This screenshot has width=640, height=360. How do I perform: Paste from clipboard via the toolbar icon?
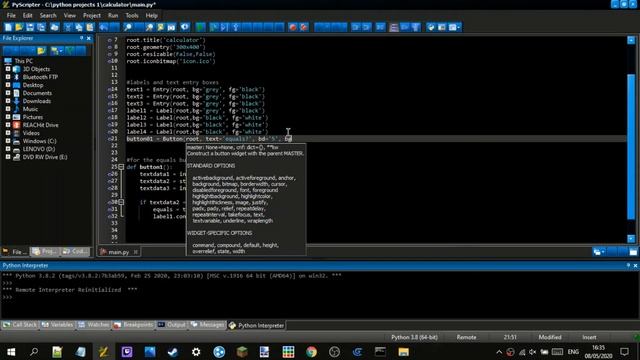(x=90, y=27)
